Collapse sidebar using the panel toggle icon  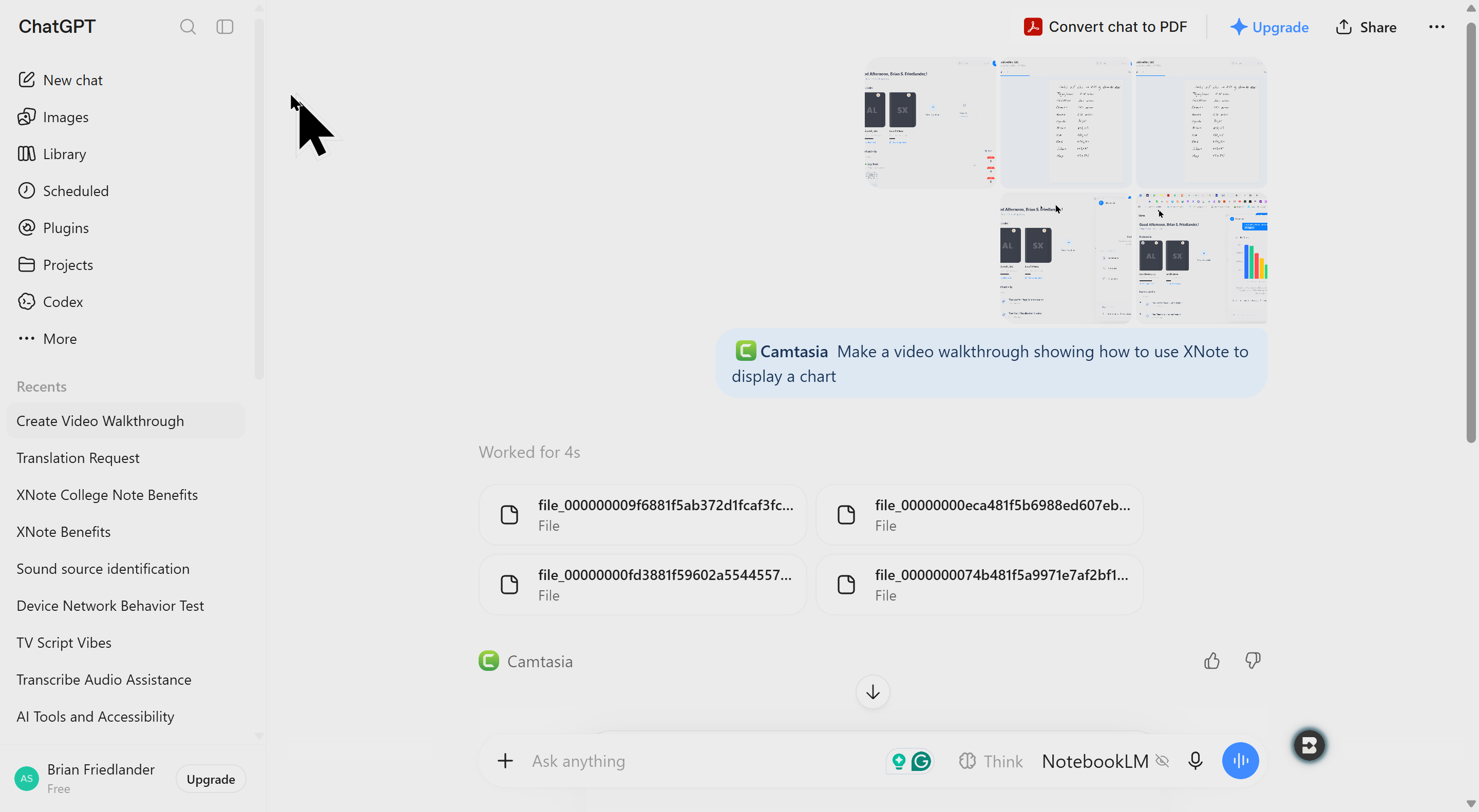click(x=224, y=27)
